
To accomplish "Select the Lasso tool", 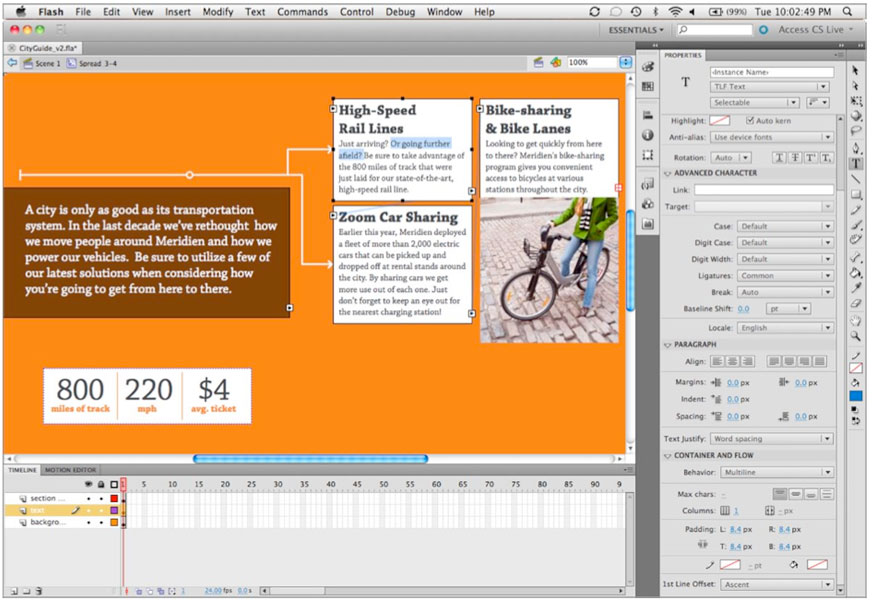I will pyautogui.click(x=855, y=131).
